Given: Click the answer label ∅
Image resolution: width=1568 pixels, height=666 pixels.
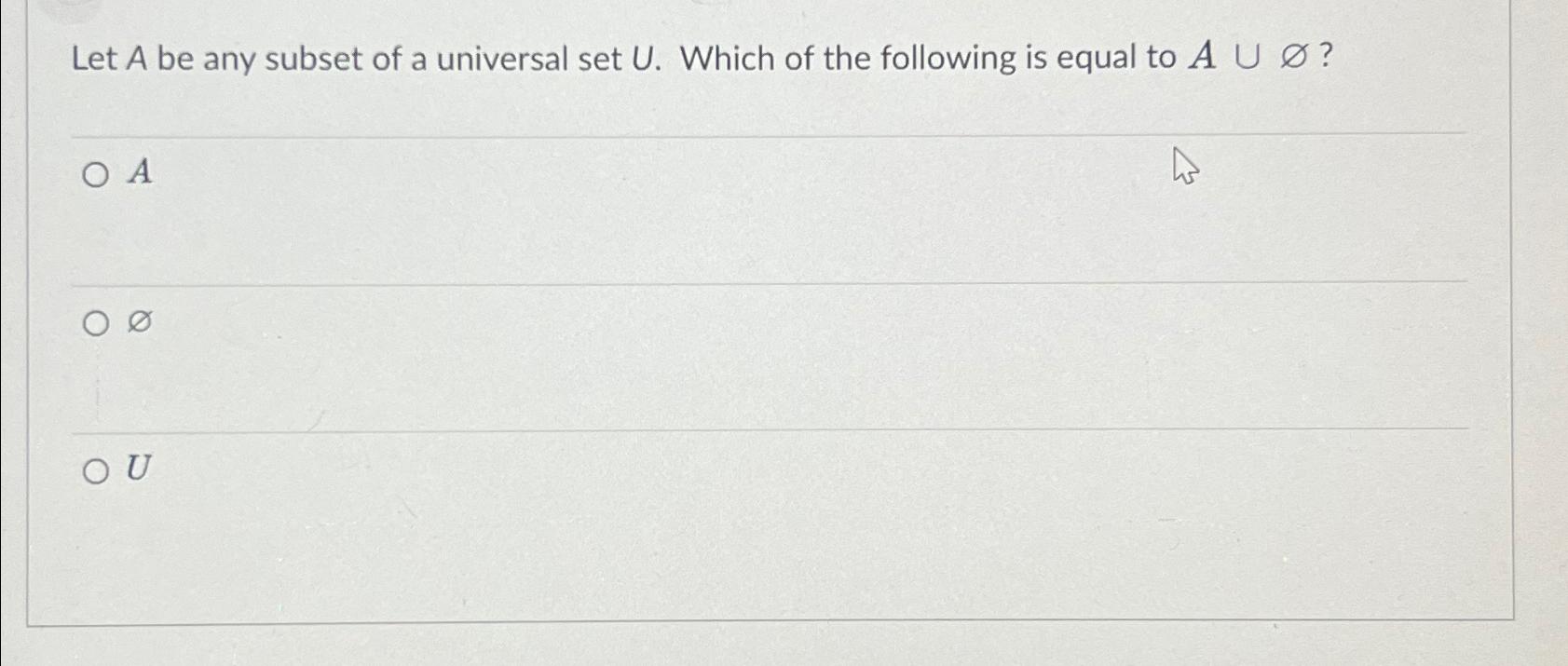Looking at the screenshot, I should click(x=139, y=322).
